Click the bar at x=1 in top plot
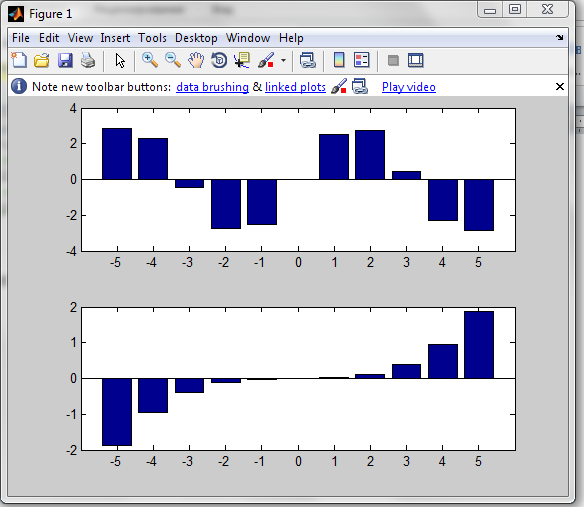584x507 pixels. [x=334, y=157]
